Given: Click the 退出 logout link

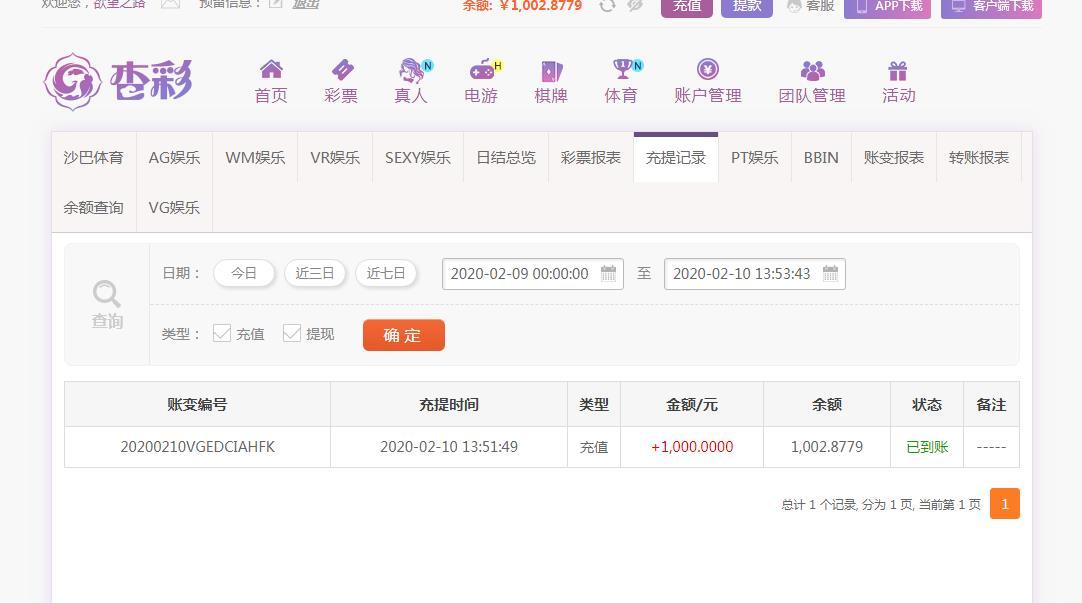Looking at the screenshot, I should (x=306, y=4).
